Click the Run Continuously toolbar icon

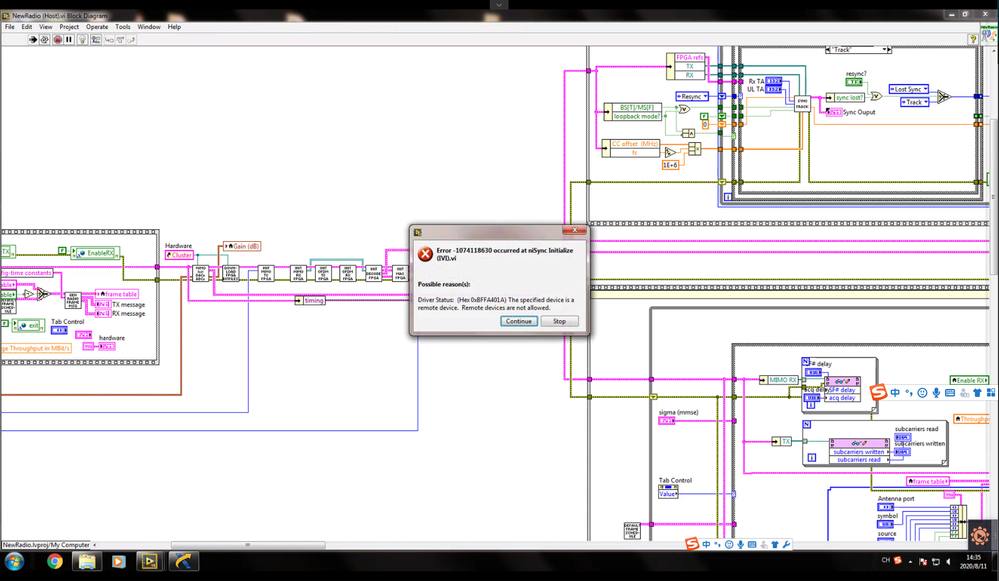[45, 39]
